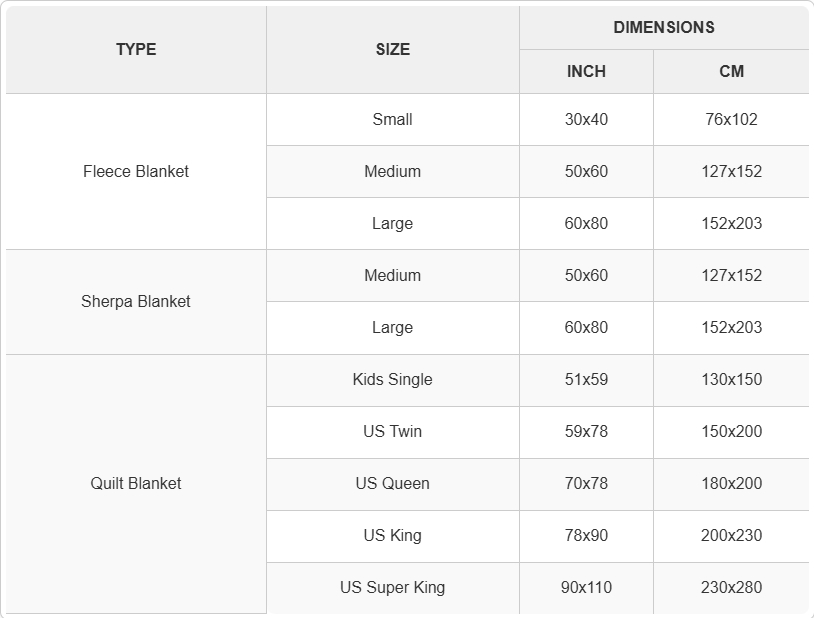The width and height of the screenshot is (814, 618).
Task: Click the 51x59 inch value
Action: [x=586, y=380]
